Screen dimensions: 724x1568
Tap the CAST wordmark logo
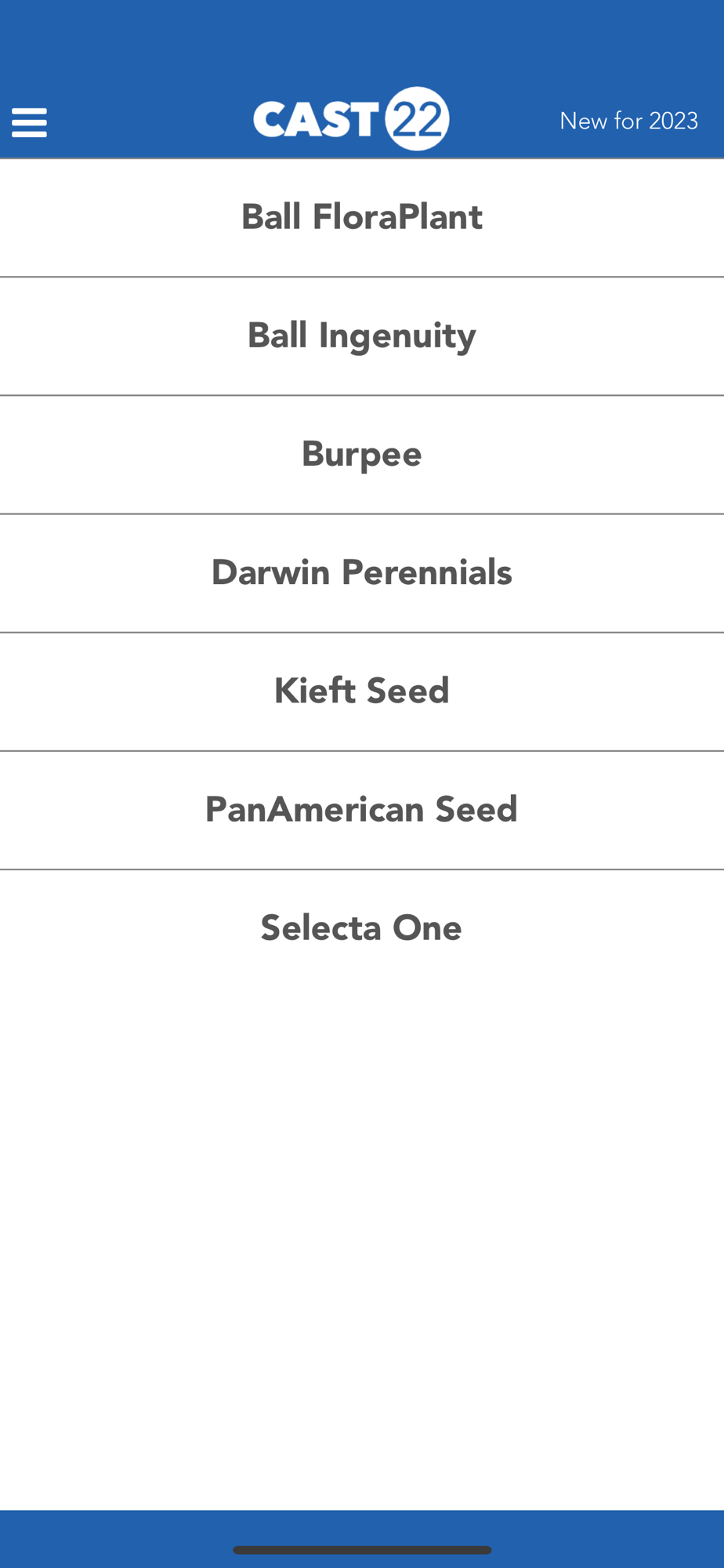pyautogui.click(x=316, y=120)
